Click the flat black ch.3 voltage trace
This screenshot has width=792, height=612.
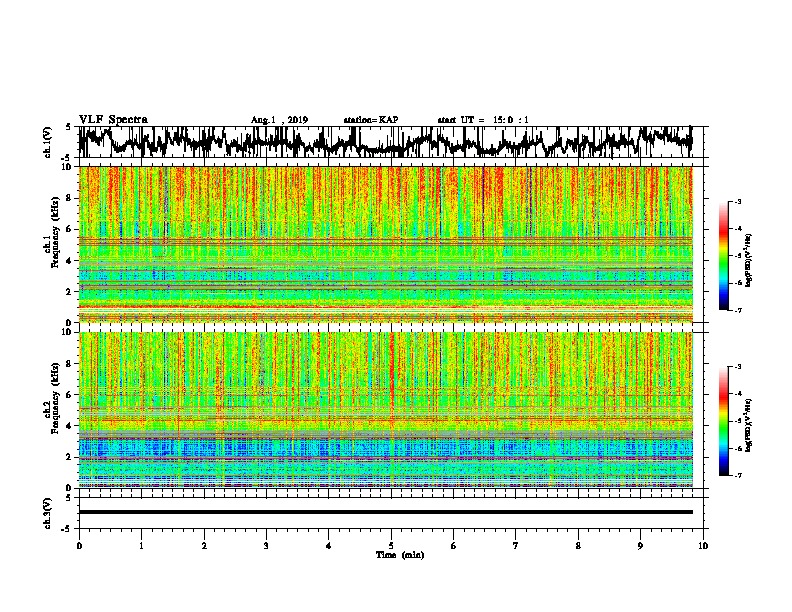tap(386, 512)
